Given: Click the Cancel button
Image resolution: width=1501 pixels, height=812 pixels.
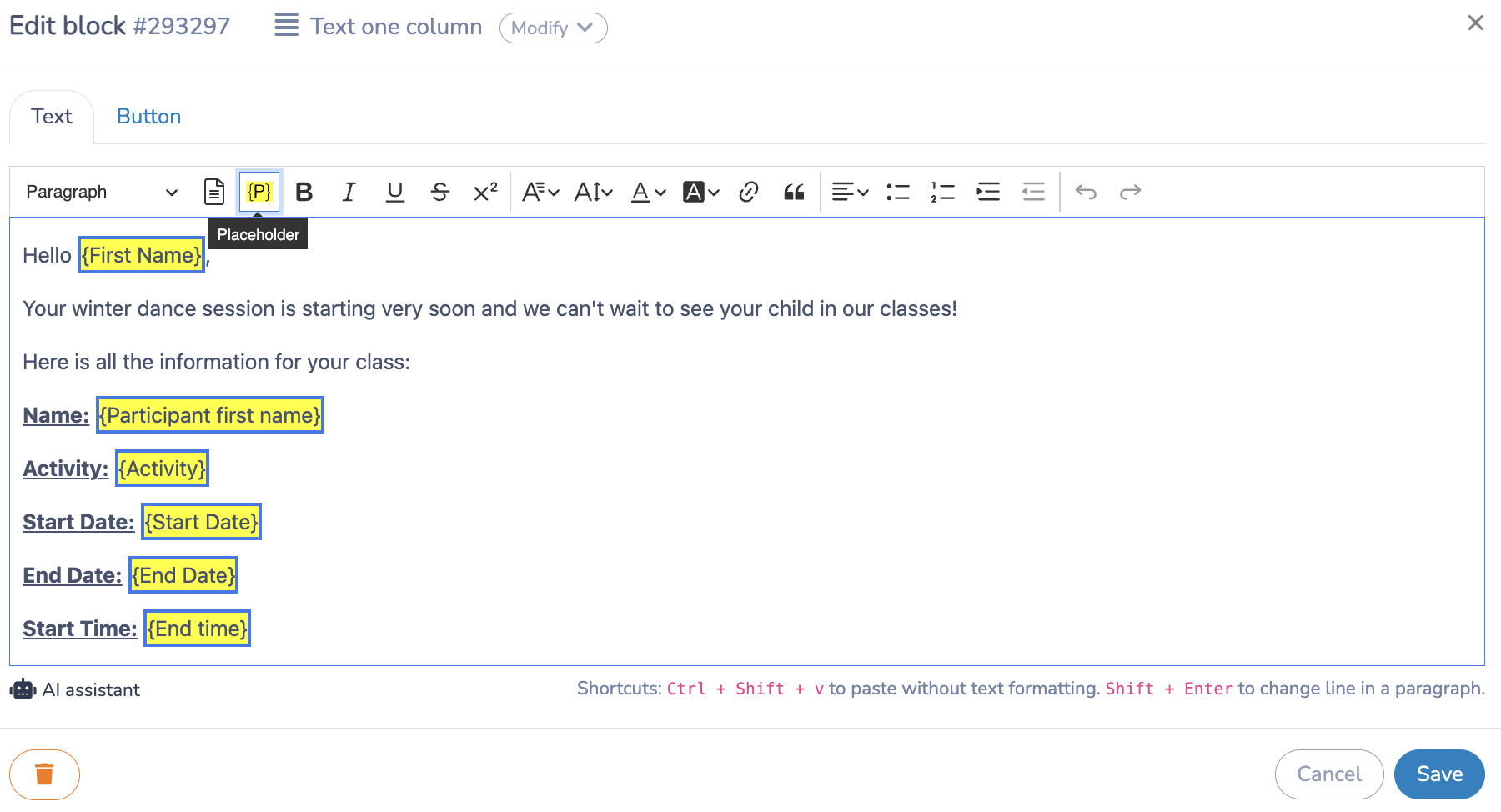Looking at the screenshot, I should click(x=1329, y=774).
